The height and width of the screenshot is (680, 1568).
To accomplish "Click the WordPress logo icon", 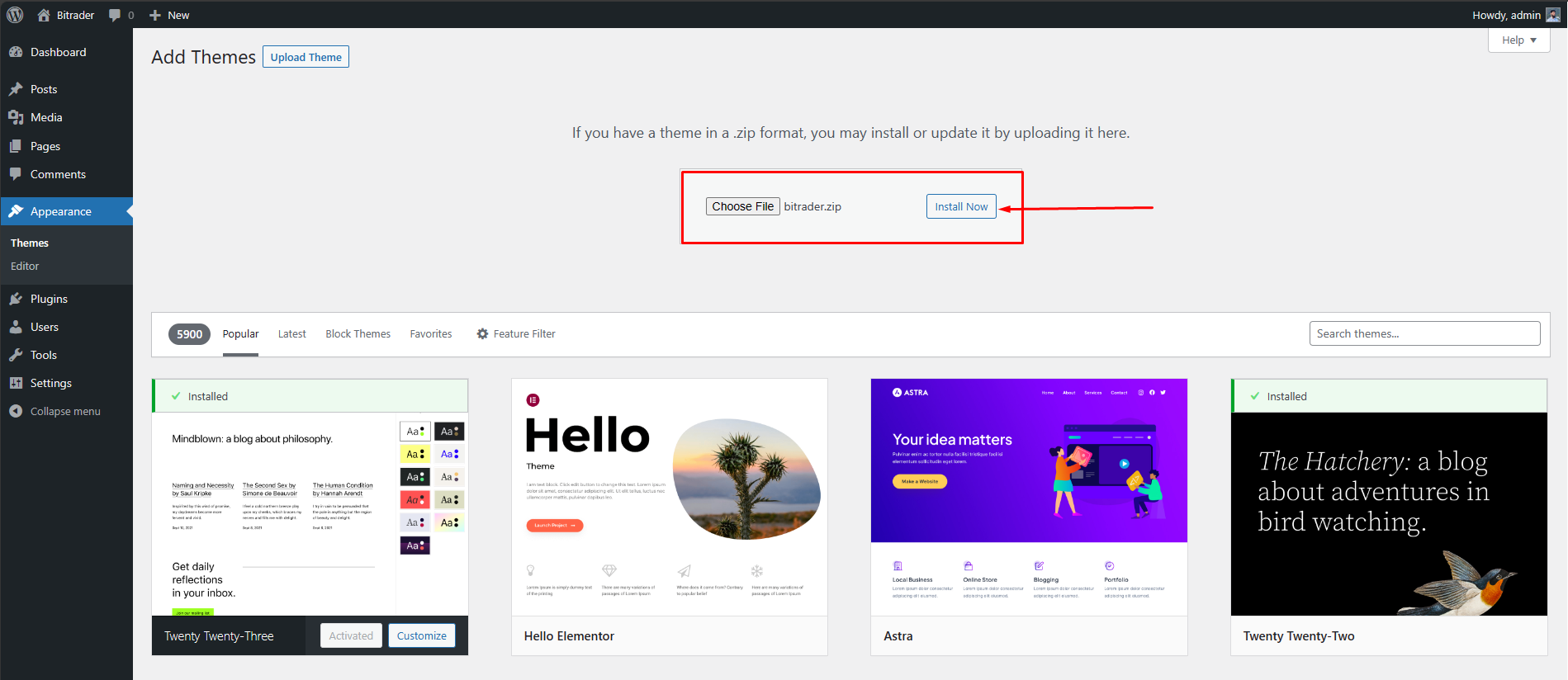I will [15, 15].
